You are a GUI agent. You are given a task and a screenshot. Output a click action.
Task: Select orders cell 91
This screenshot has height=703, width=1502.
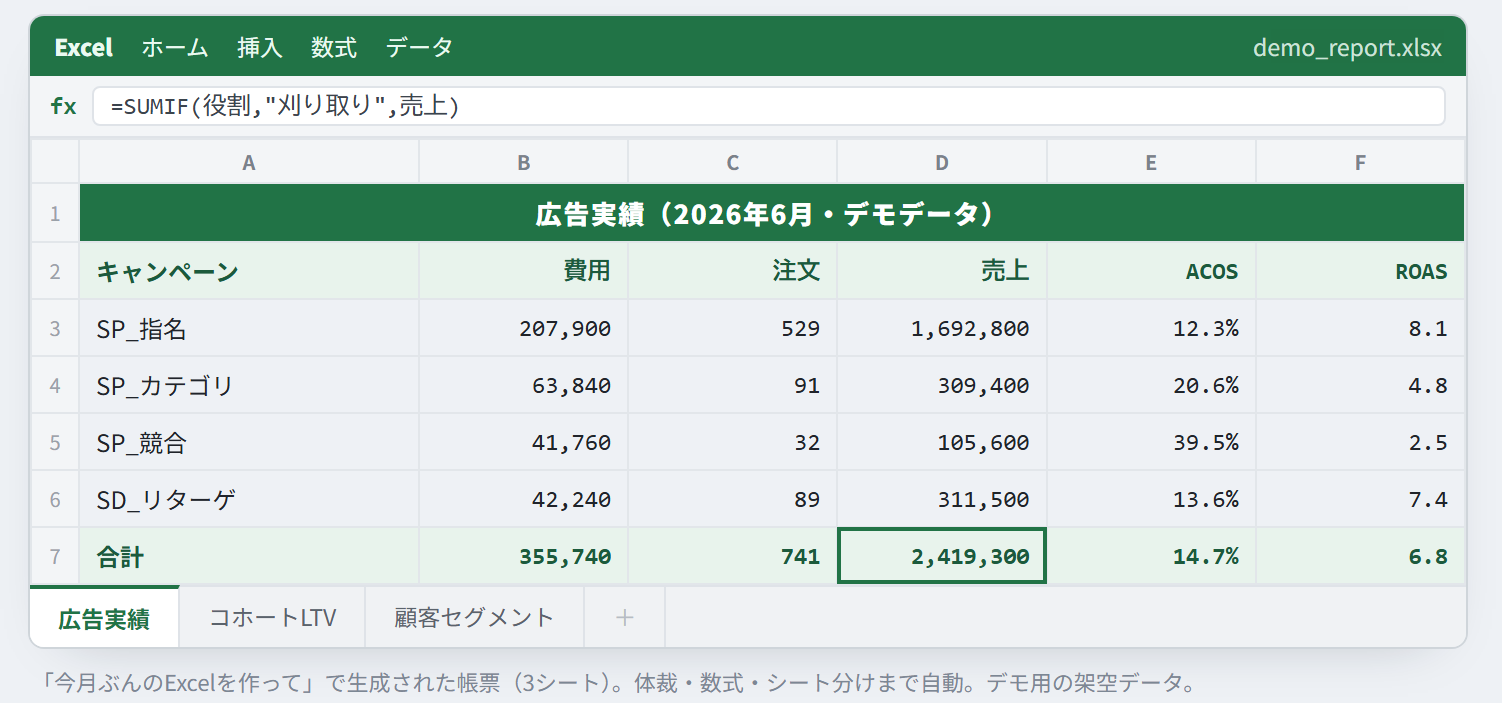point(733,385)
